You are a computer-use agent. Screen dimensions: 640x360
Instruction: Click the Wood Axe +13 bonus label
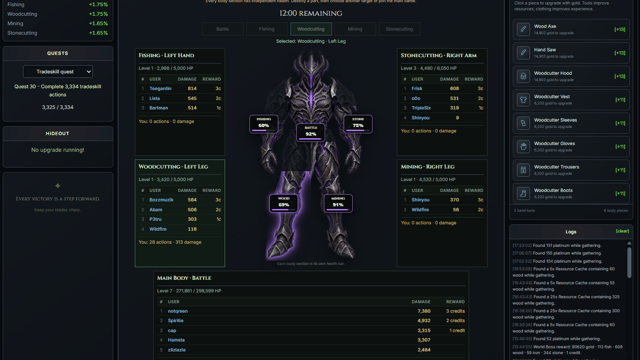coord(619,29)
